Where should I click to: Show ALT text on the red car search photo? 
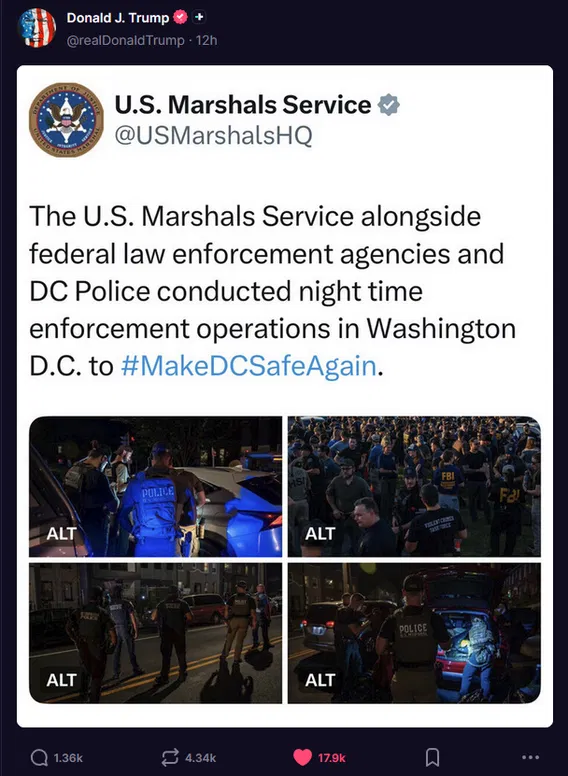320,680
